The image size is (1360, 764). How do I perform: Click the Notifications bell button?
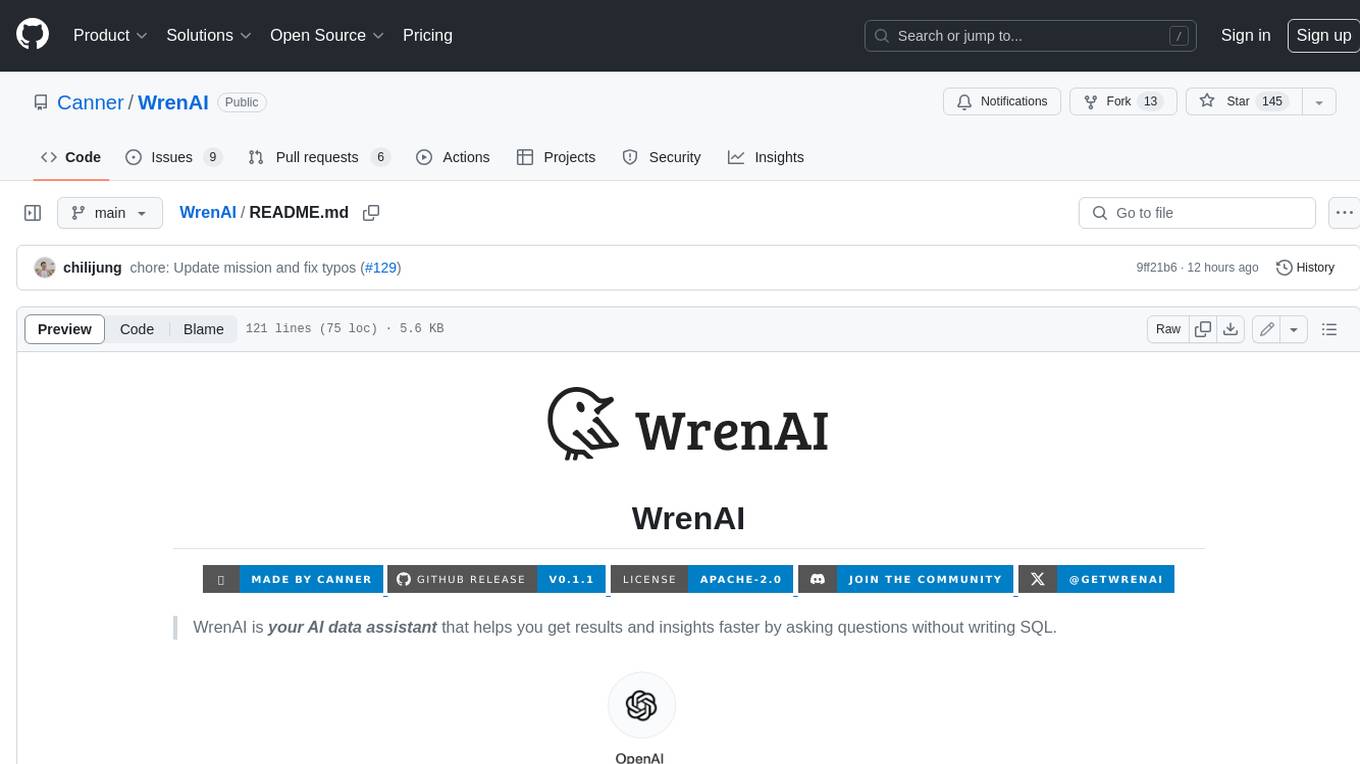point(1002,102)
